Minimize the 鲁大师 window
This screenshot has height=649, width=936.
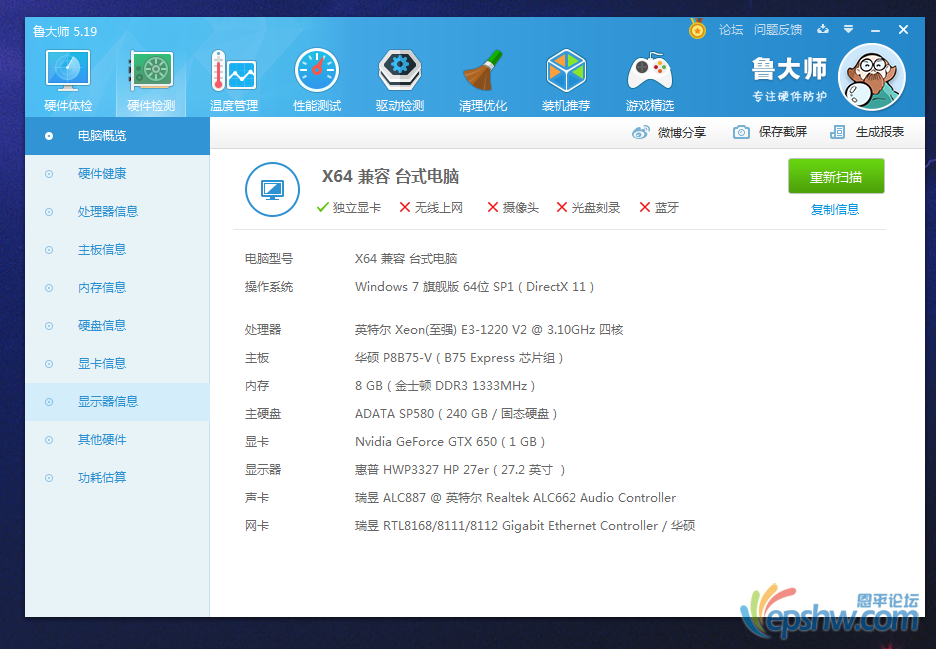(x=875, y=29)
